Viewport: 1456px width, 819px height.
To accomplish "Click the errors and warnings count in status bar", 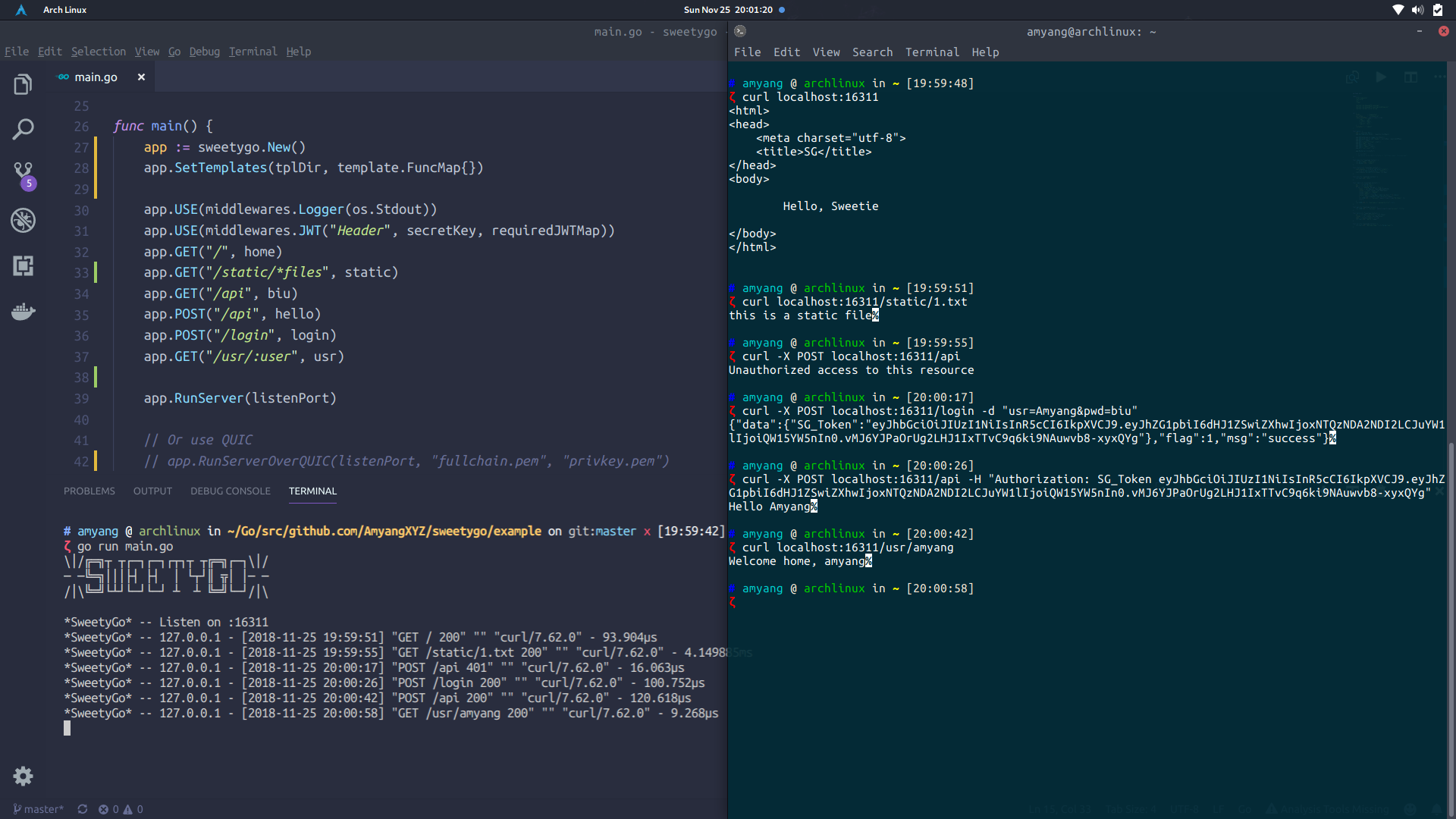I will [x=121, y=809].
